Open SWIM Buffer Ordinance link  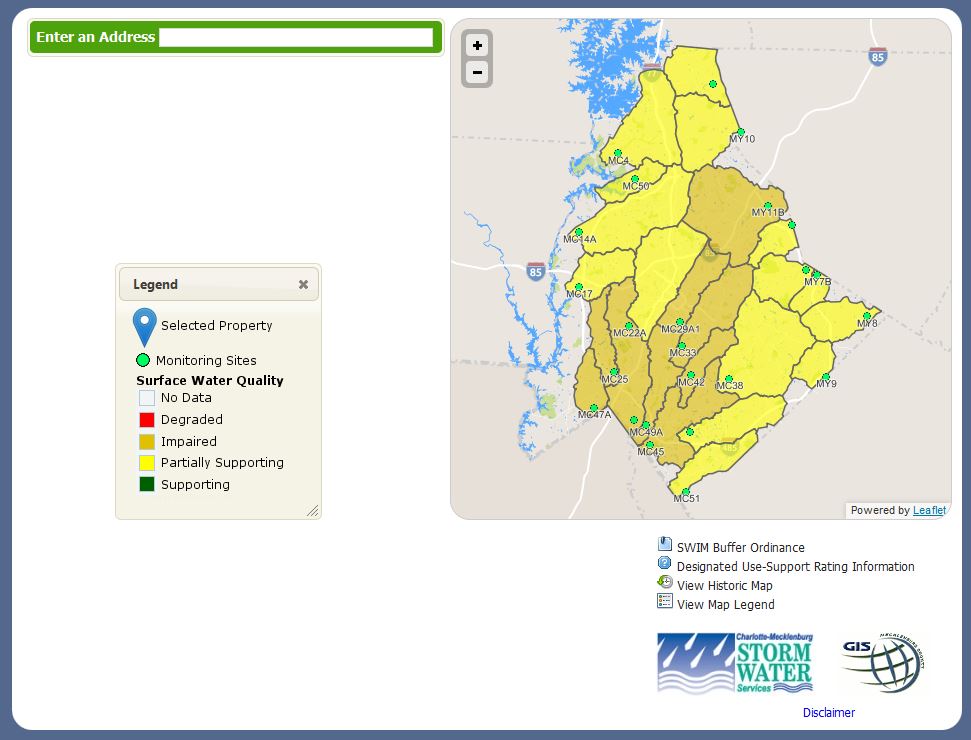pos(741,547)
